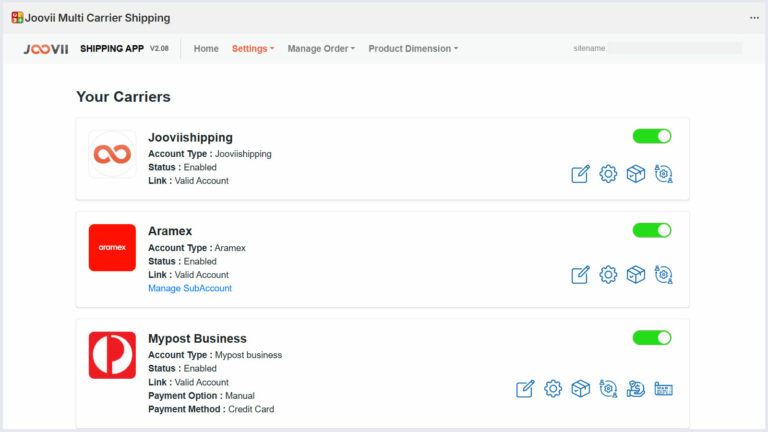Turn off the Aramex carrier switch

pyautogui.click(x=652, y=230)
